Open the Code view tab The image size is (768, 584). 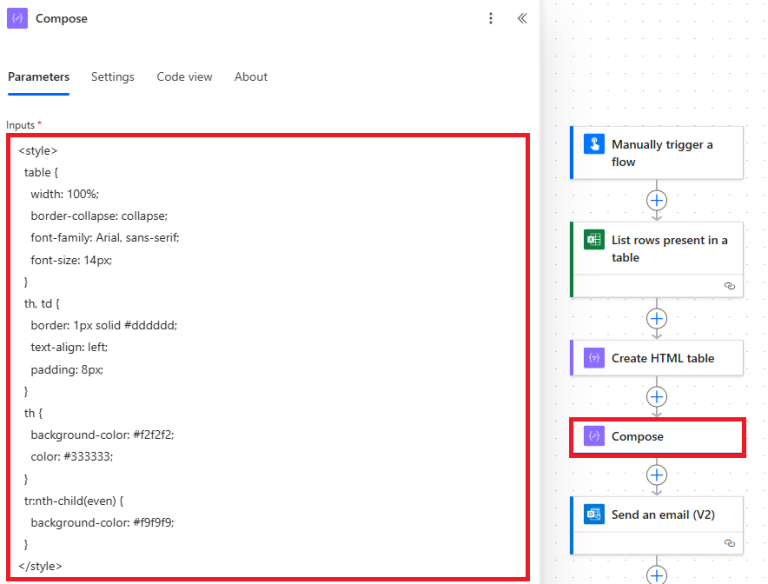[x=184, y=77]
